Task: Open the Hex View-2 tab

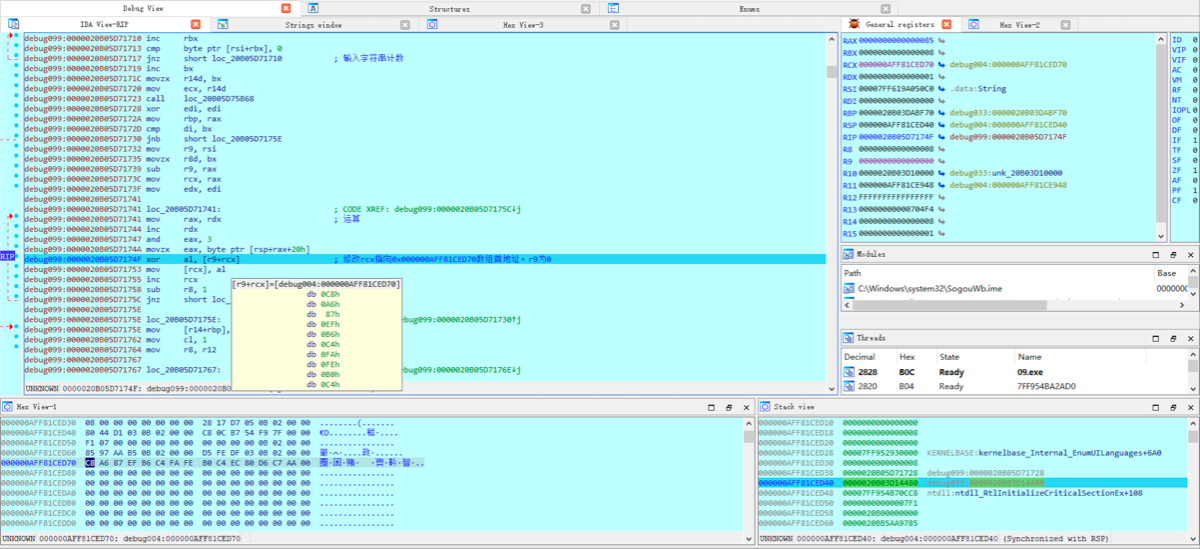Action: 1019,23
